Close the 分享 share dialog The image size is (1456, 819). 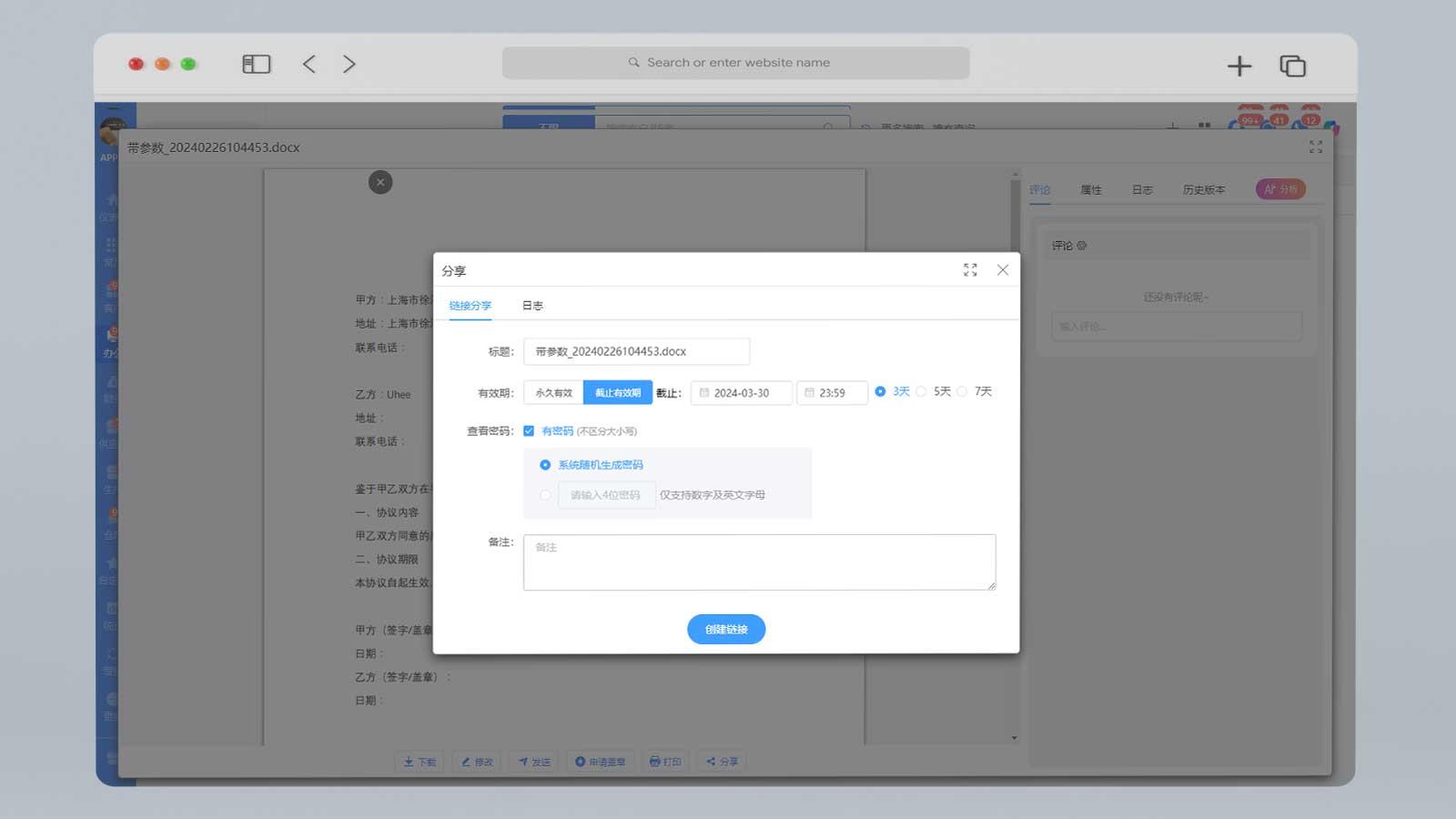click(x=1002, y=270)
